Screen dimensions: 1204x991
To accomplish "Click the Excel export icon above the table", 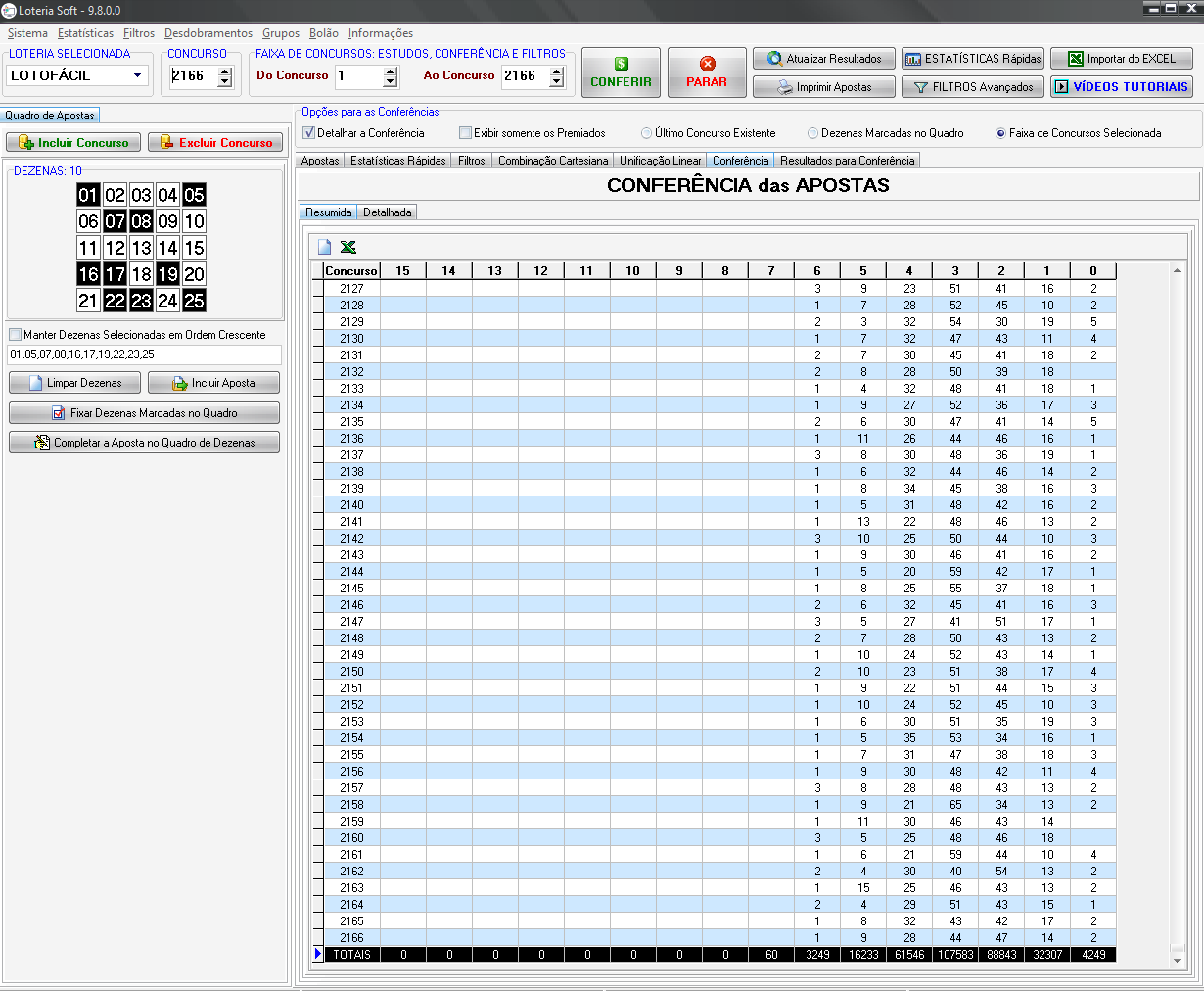I will 347,247.
